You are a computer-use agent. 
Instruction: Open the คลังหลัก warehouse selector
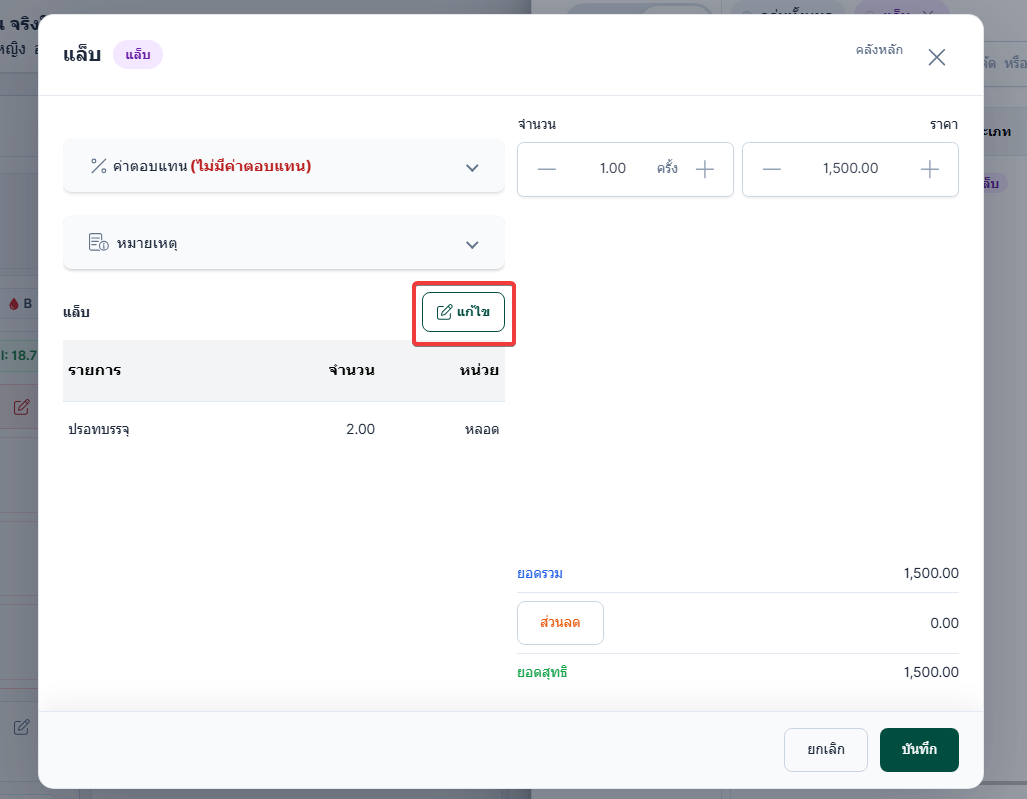pyautogui.click(x=879, y=50)
